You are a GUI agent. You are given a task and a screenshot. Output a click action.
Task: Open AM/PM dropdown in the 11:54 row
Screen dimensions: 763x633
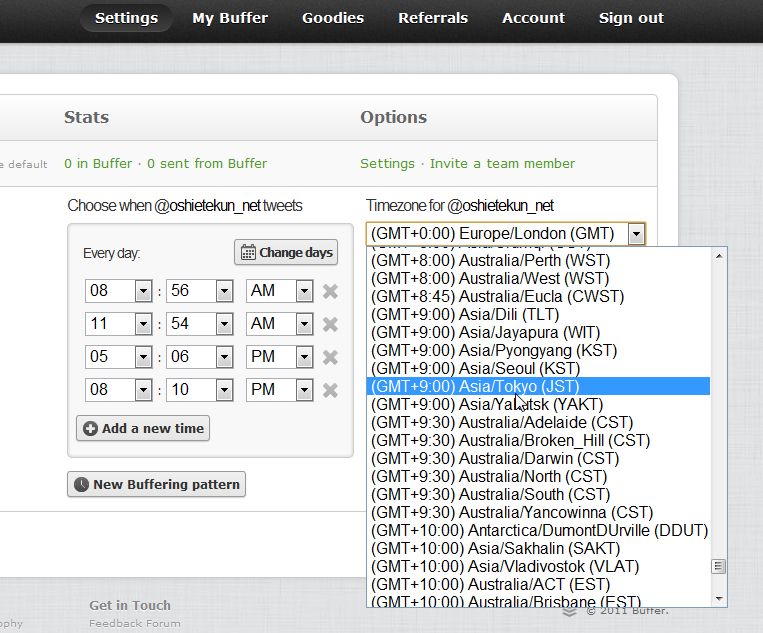tap(279, 324)
